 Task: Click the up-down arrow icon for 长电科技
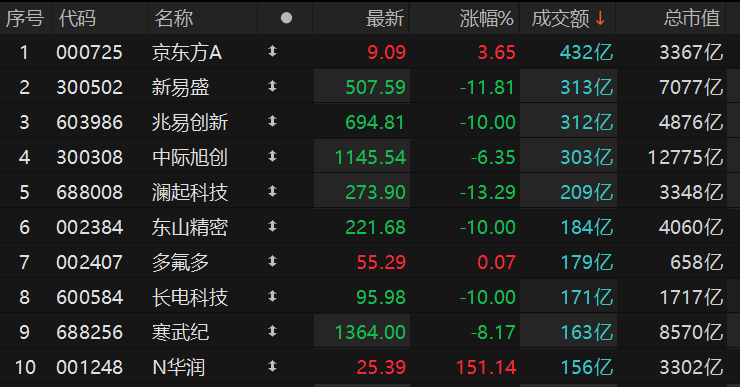click(x=272, y=296)
